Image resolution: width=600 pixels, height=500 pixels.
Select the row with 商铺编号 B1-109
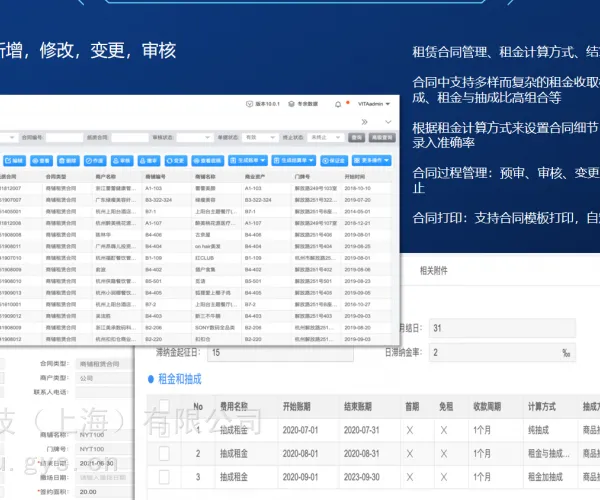(x=196, y=258)
